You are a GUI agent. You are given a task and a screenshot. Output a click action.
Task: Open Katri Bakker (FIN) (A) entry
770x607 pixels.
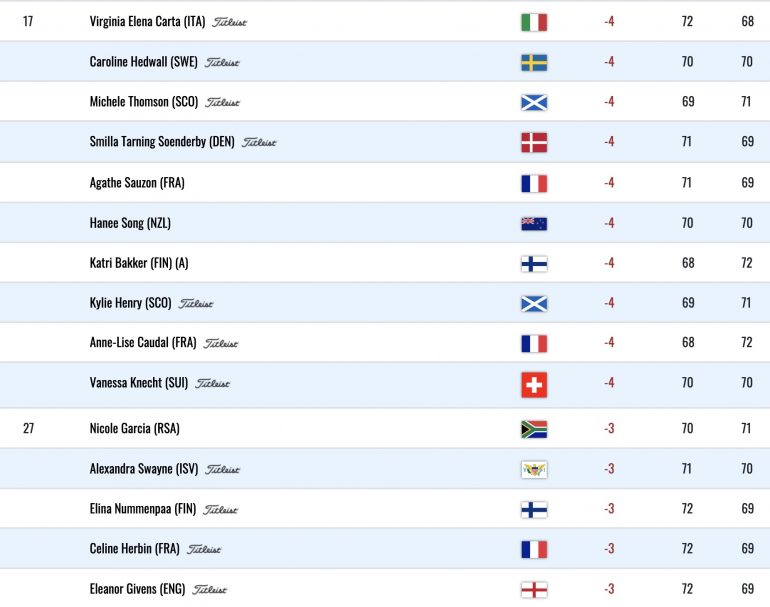click(x=139, y=263)
